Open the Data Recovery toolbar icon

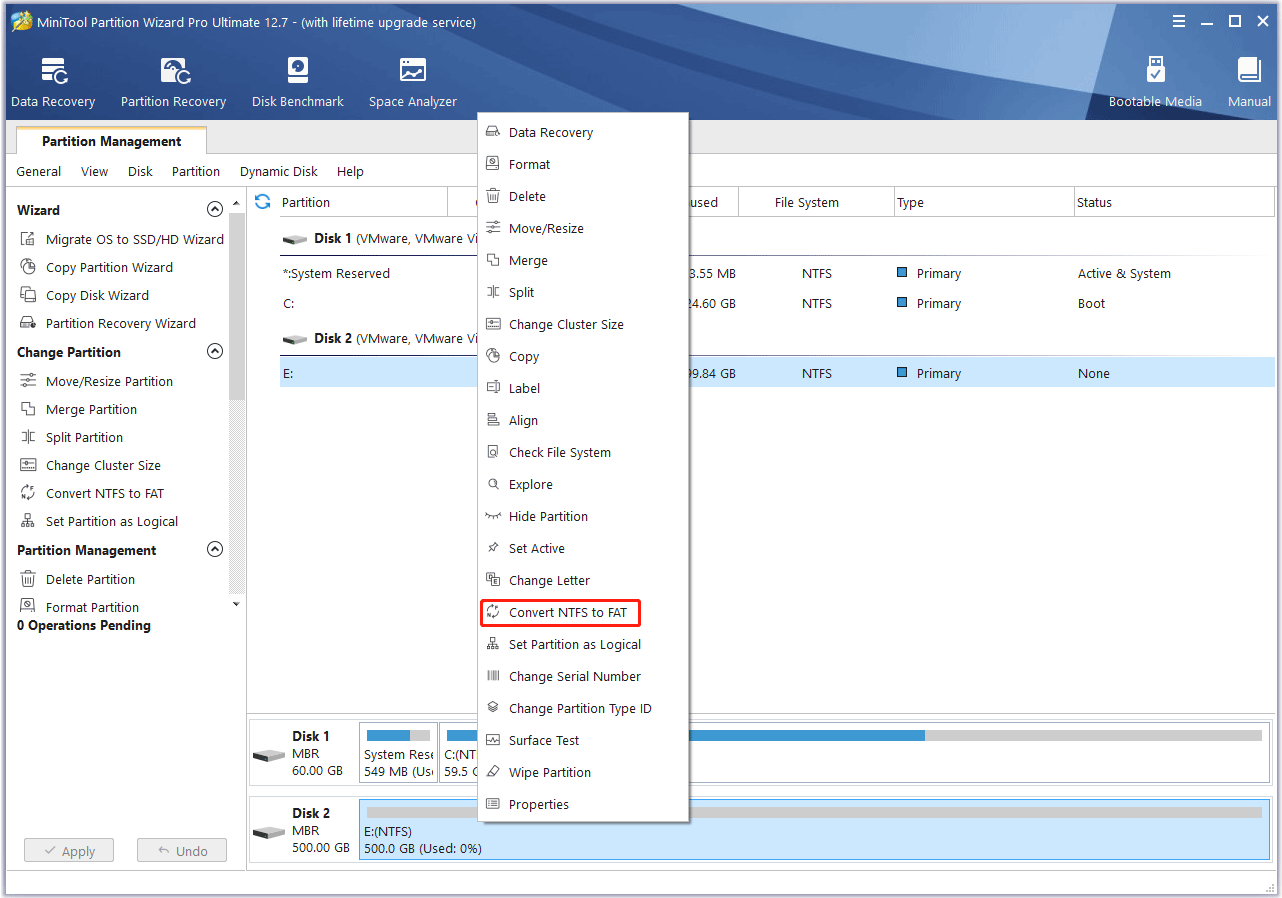pyautogui.click(x=53, y=72)
